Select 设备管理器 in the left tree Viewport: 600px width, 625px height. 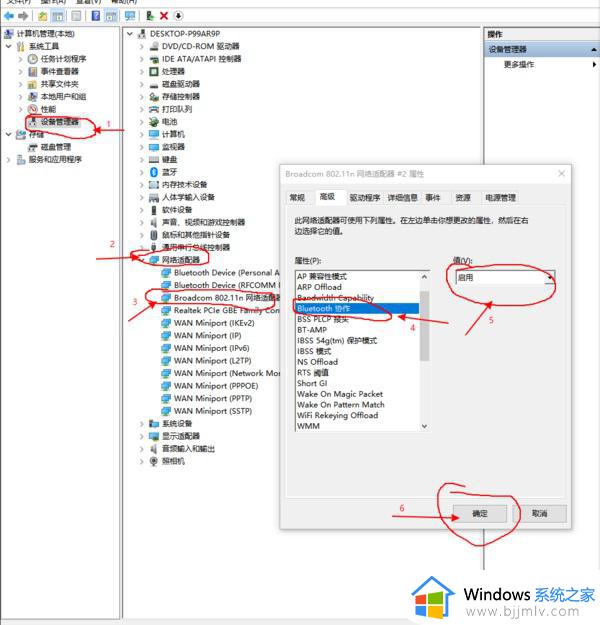[60, 122]
